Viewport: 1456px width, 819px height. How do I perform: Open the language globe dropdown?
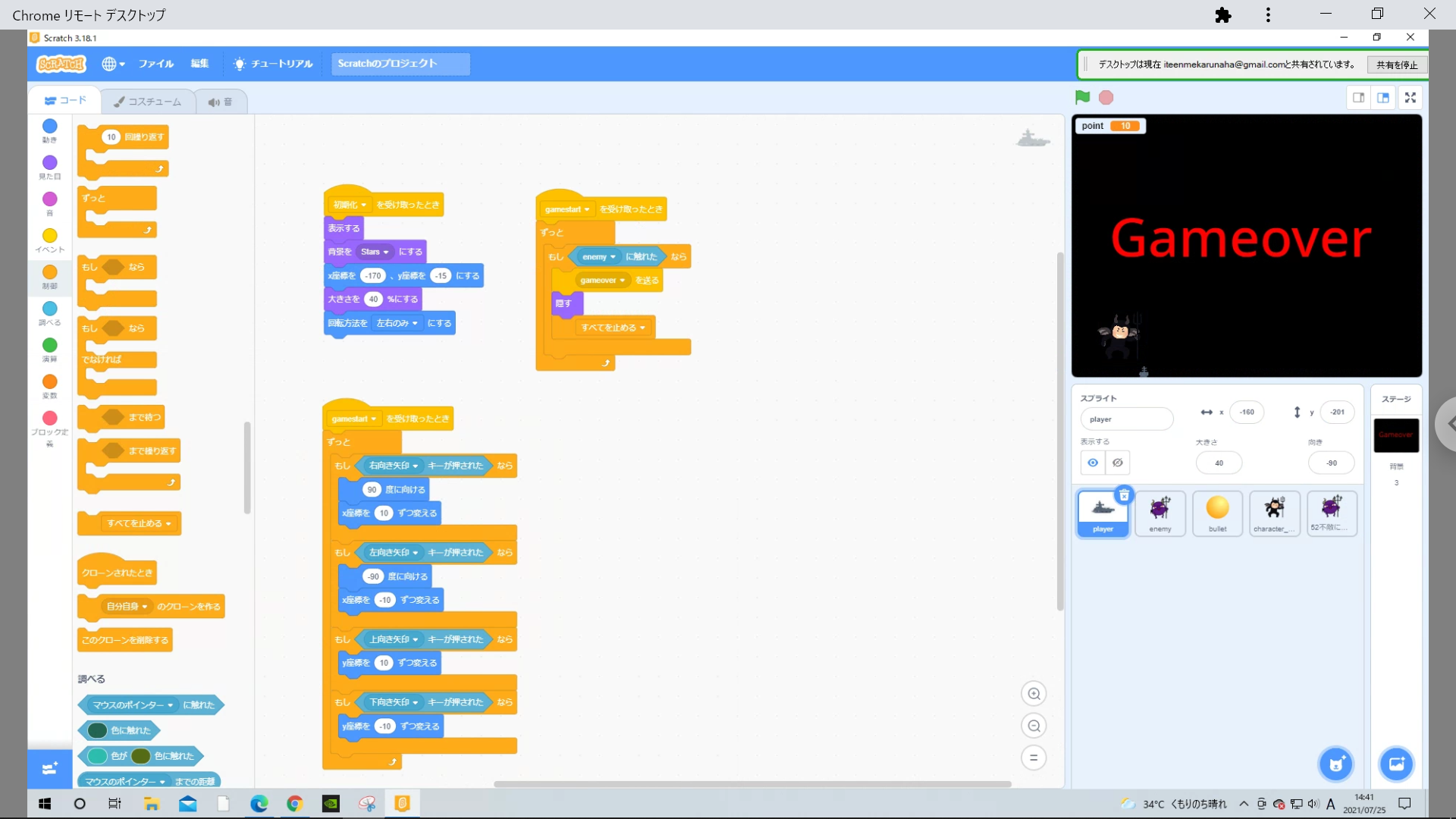pyautogui.click(x=113, y=64)
